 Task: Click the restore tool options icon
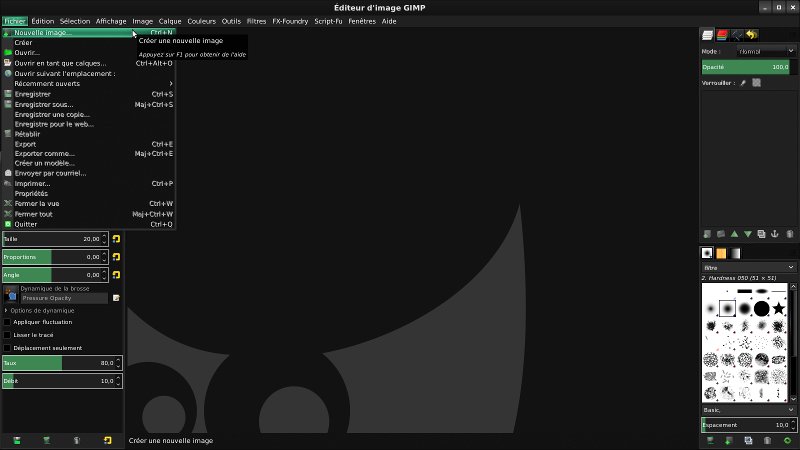46,440
